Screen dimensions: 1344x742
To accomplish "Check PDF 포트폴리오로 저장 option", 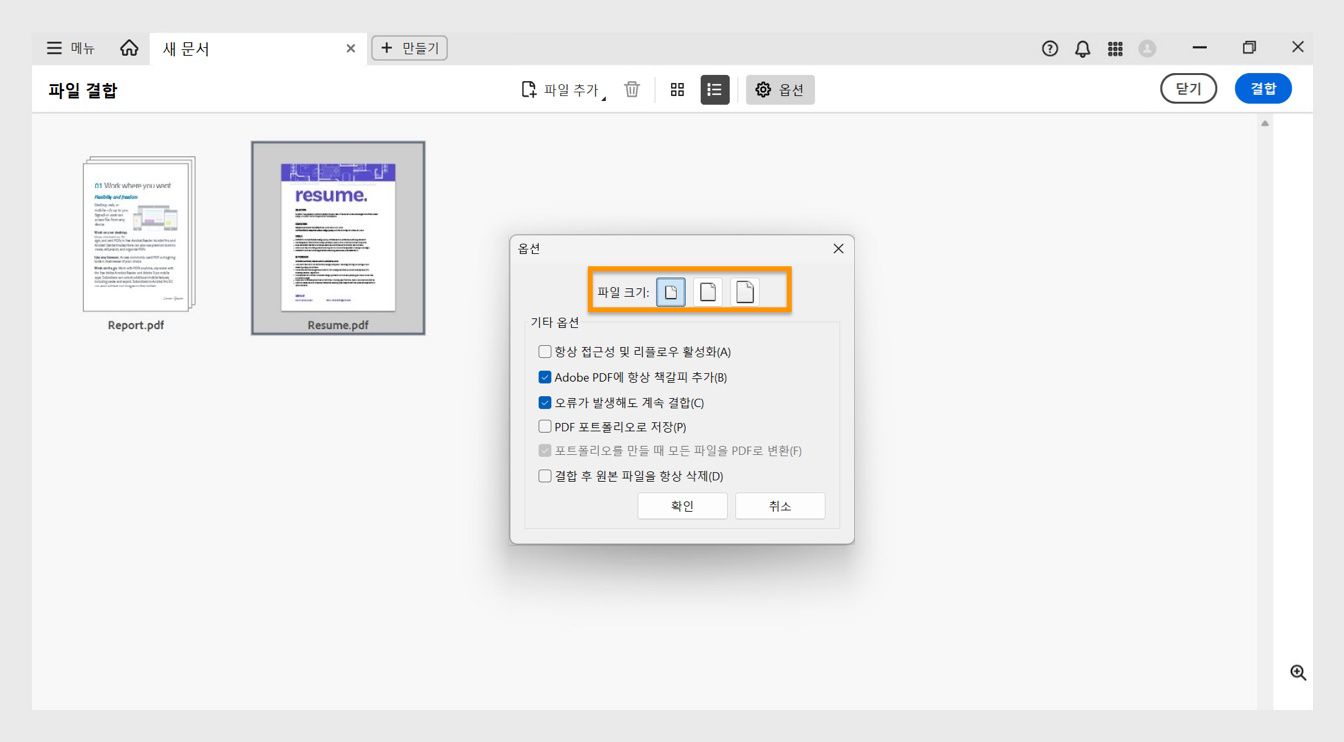I will [545, 426].
